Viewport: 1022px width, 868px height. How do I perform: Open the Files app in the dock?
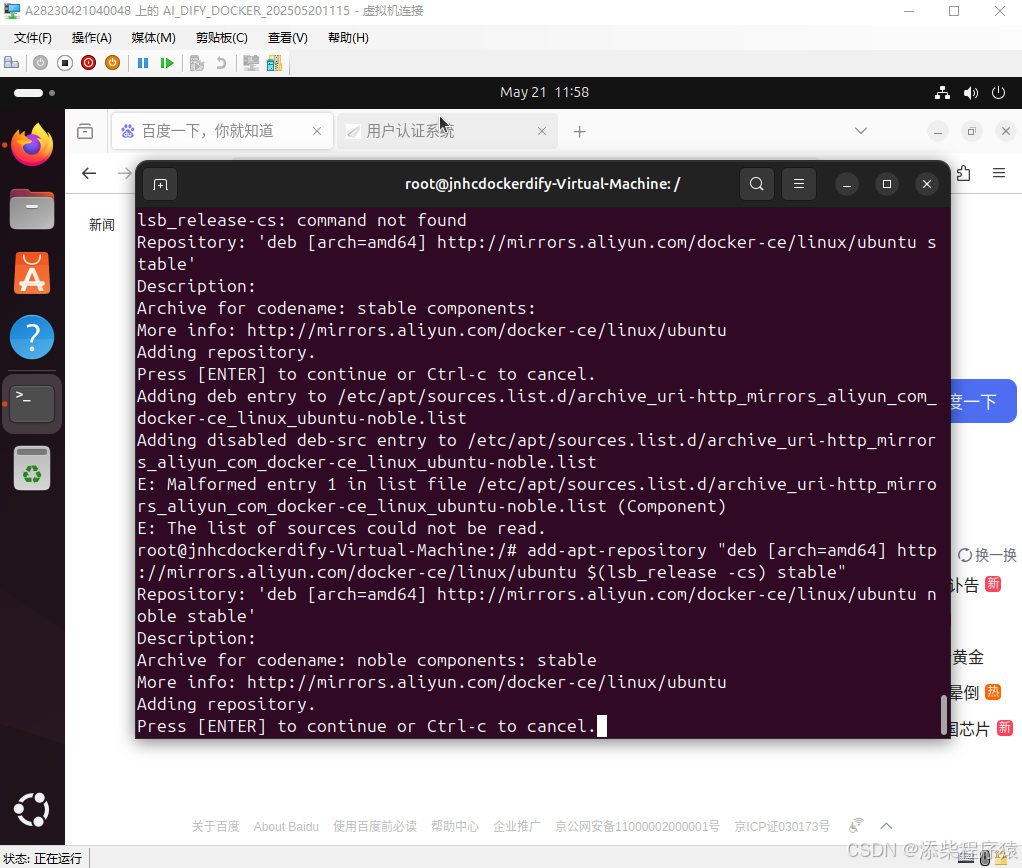pyautogui.click(x=32, y=209)
